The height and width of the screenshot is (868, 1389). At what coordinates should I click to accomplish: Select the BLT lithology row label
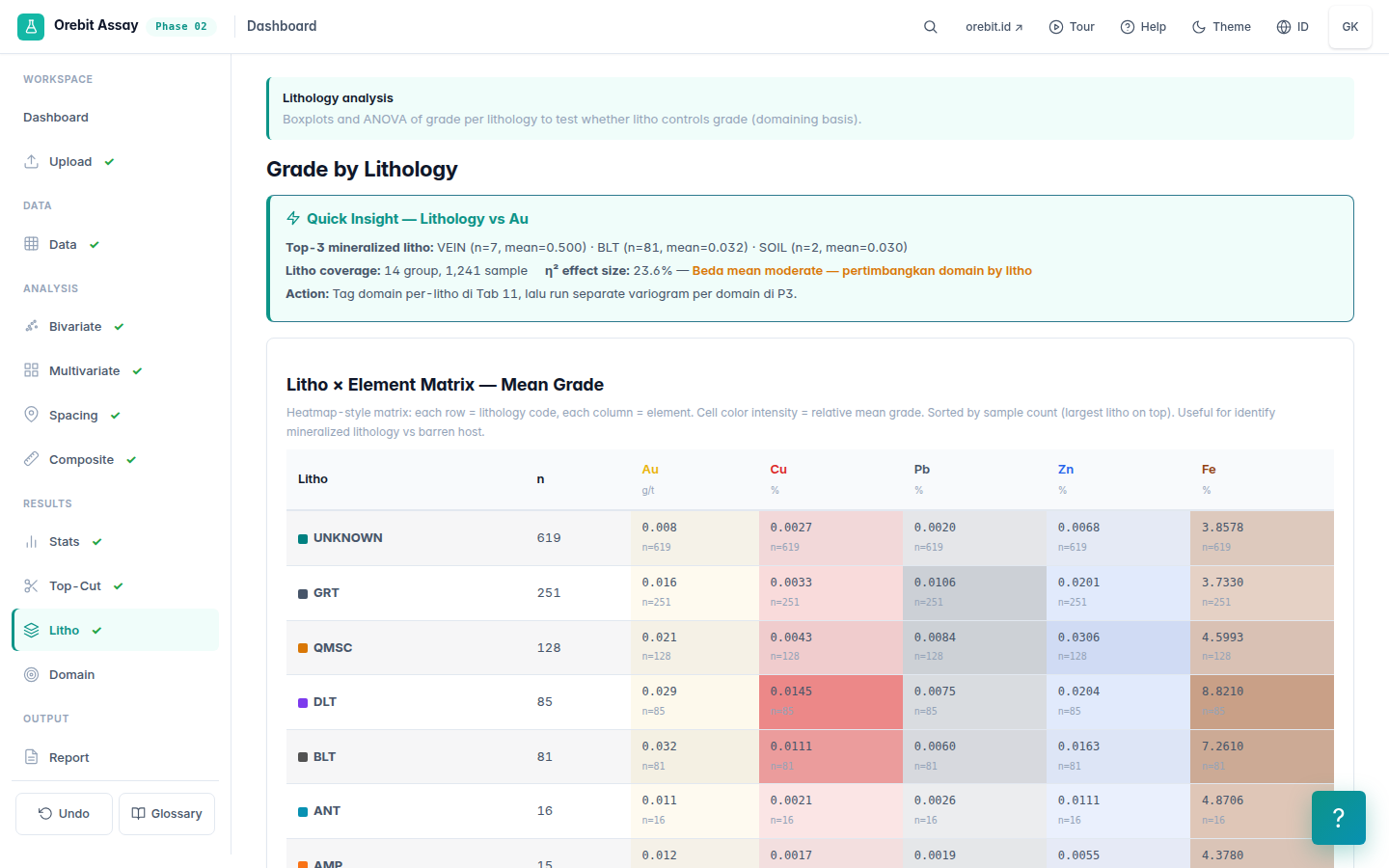(x=324, y=757)
